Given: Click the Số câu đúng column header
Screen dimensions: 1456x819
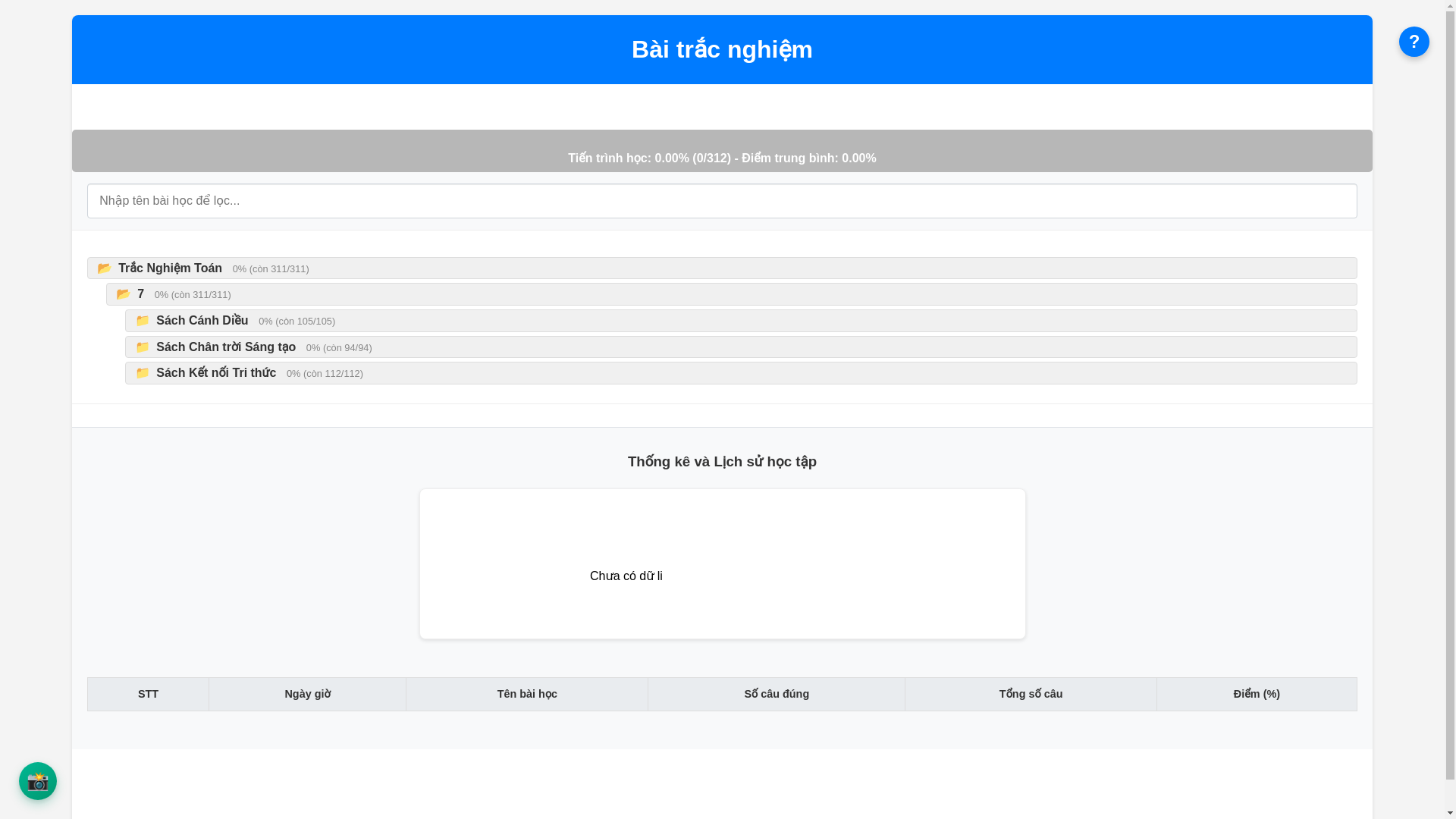Looking at the screenshot, I should click(777, 694).
